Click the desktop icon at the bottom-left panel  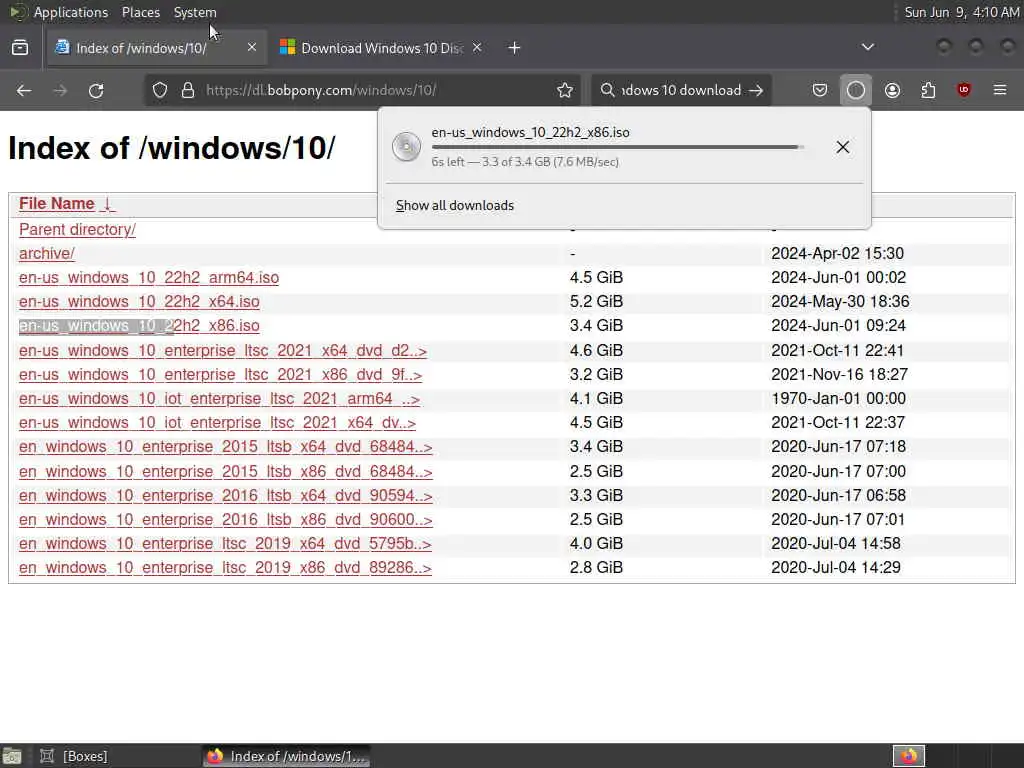click(x=12, y=756)
